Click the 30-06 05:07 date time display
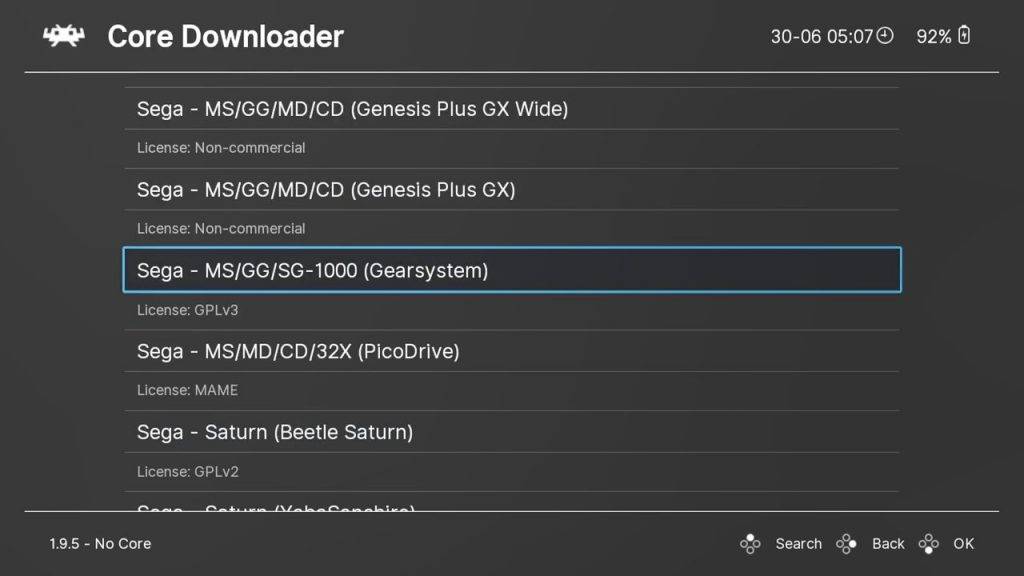The height and width of the screenshot is (576, 1024). click(x=822, y=37)
